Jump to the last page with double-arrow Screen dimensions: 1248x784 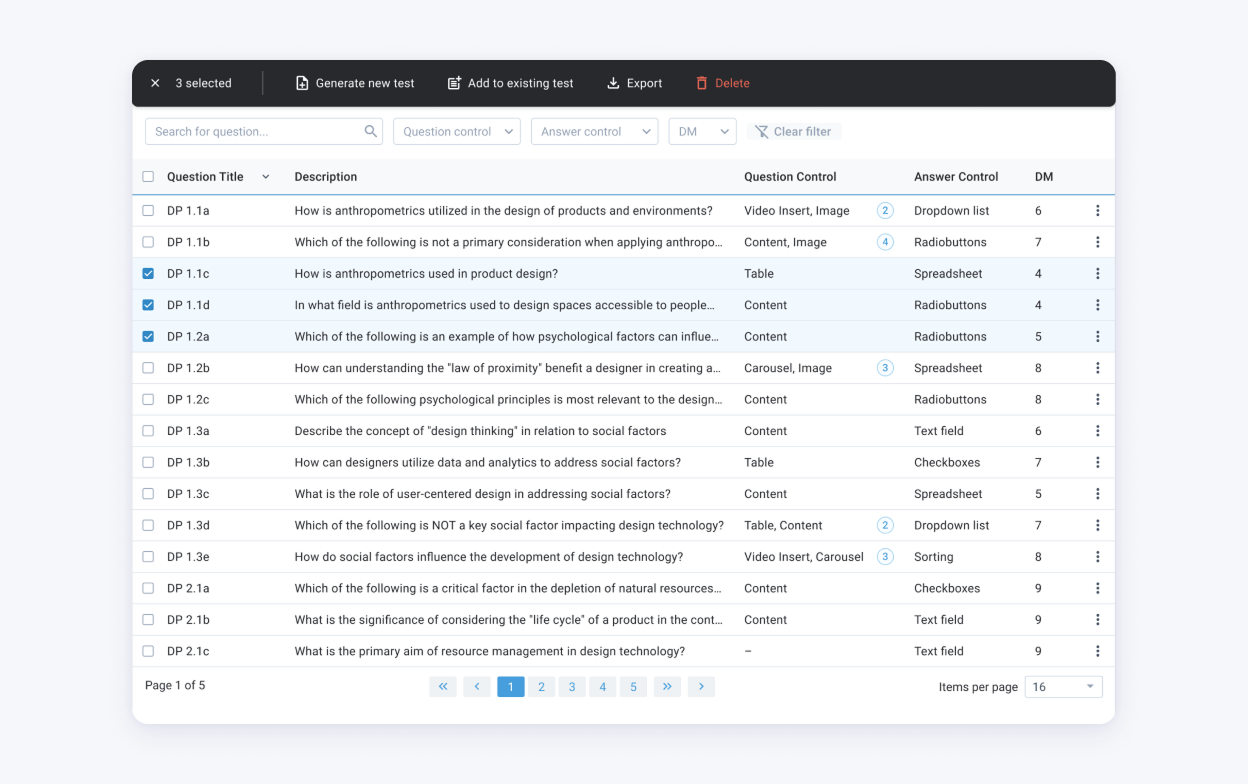(667, 687)
